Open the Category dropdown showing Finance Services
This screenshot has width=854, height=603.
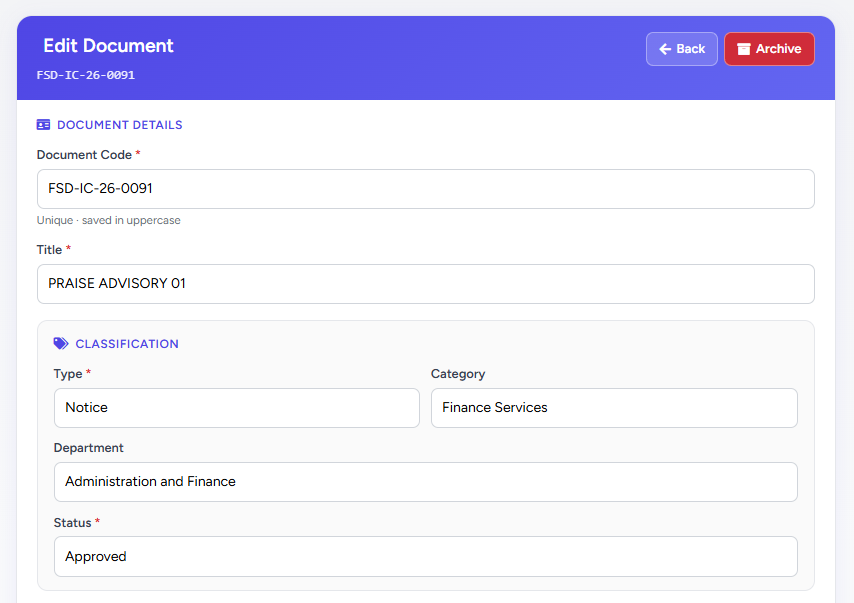[x=614, y=408]
